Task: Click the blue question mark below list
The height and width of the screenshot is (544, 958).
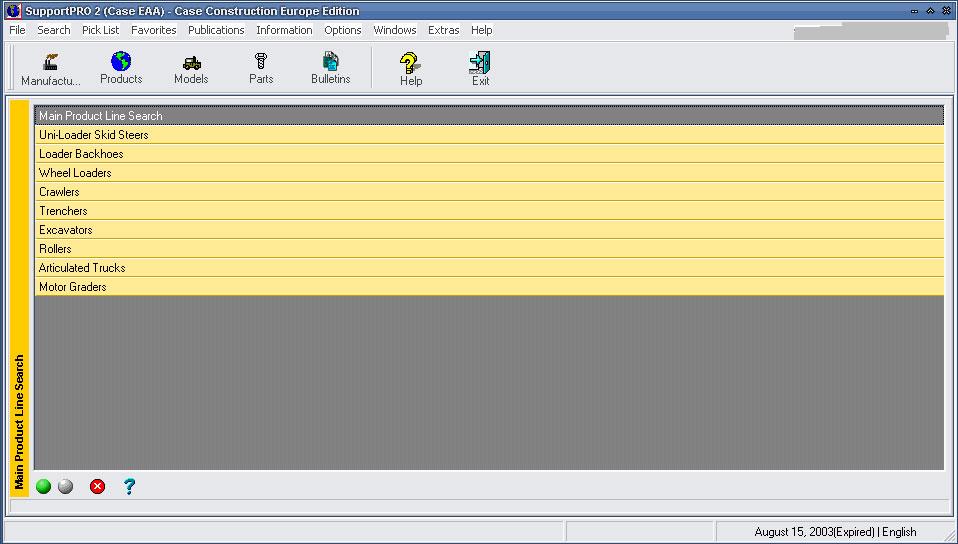Action: (x=129, y=487)
